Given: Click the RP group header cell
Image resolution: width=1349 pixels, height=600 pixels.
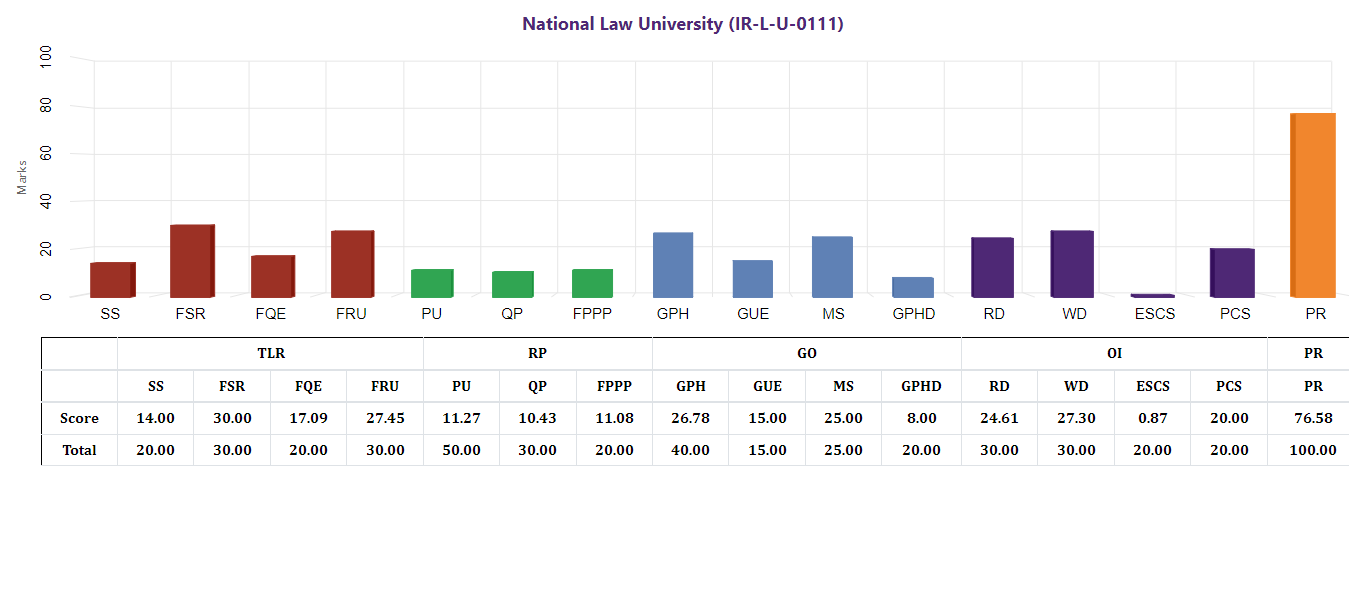Looking at the screenshot, I should click(537, 354).
